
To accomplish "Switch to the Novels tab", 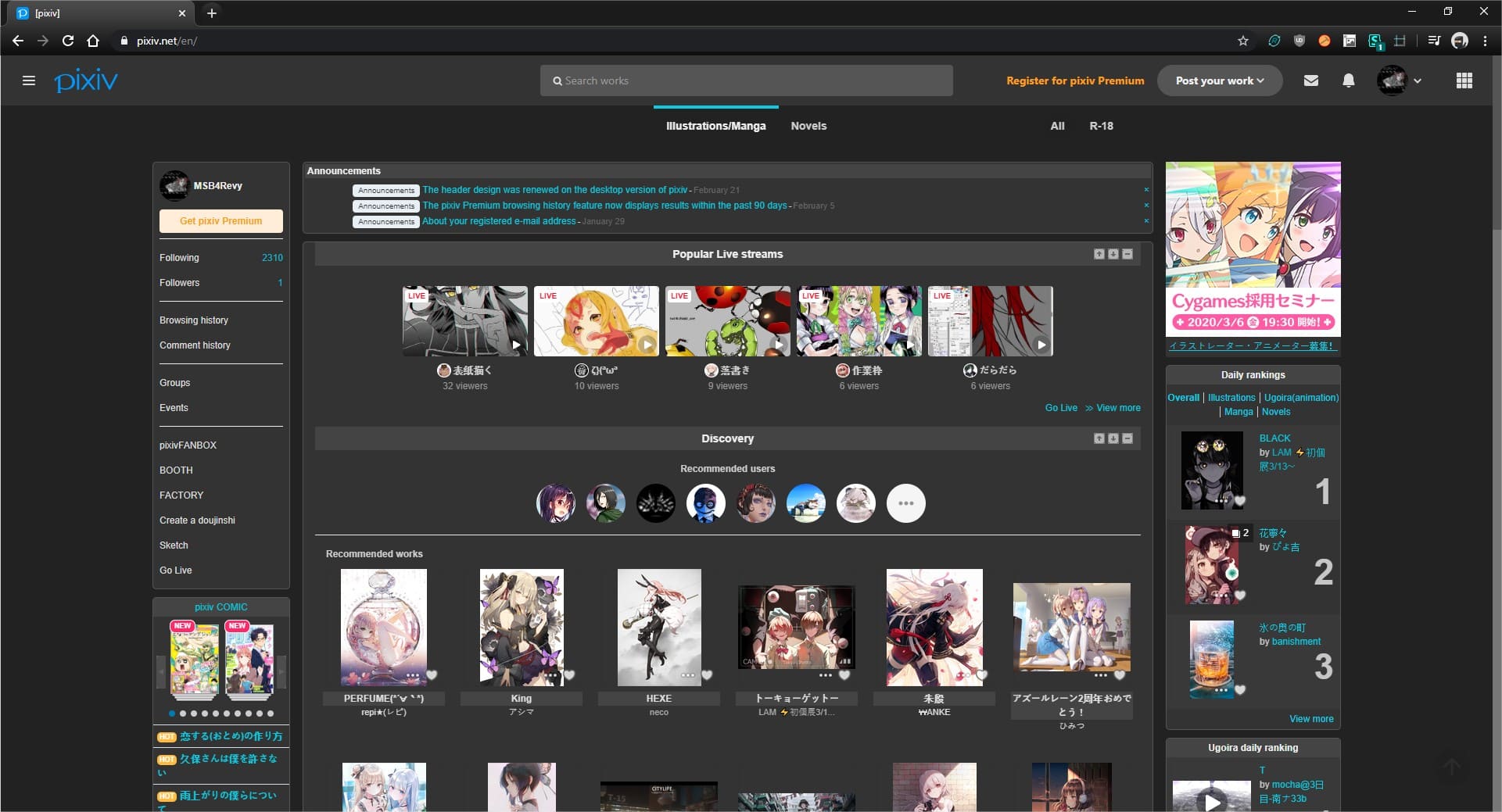I will click(808, 126).
